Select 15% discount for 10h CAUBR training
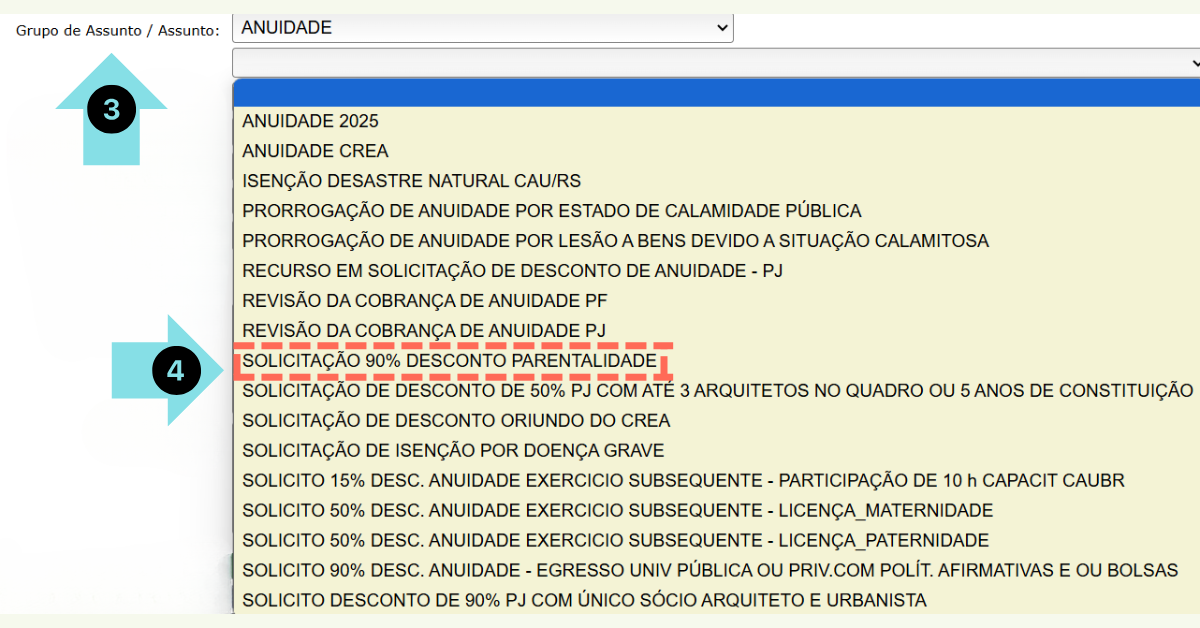1200x628 pixels. tap(683, 480)
